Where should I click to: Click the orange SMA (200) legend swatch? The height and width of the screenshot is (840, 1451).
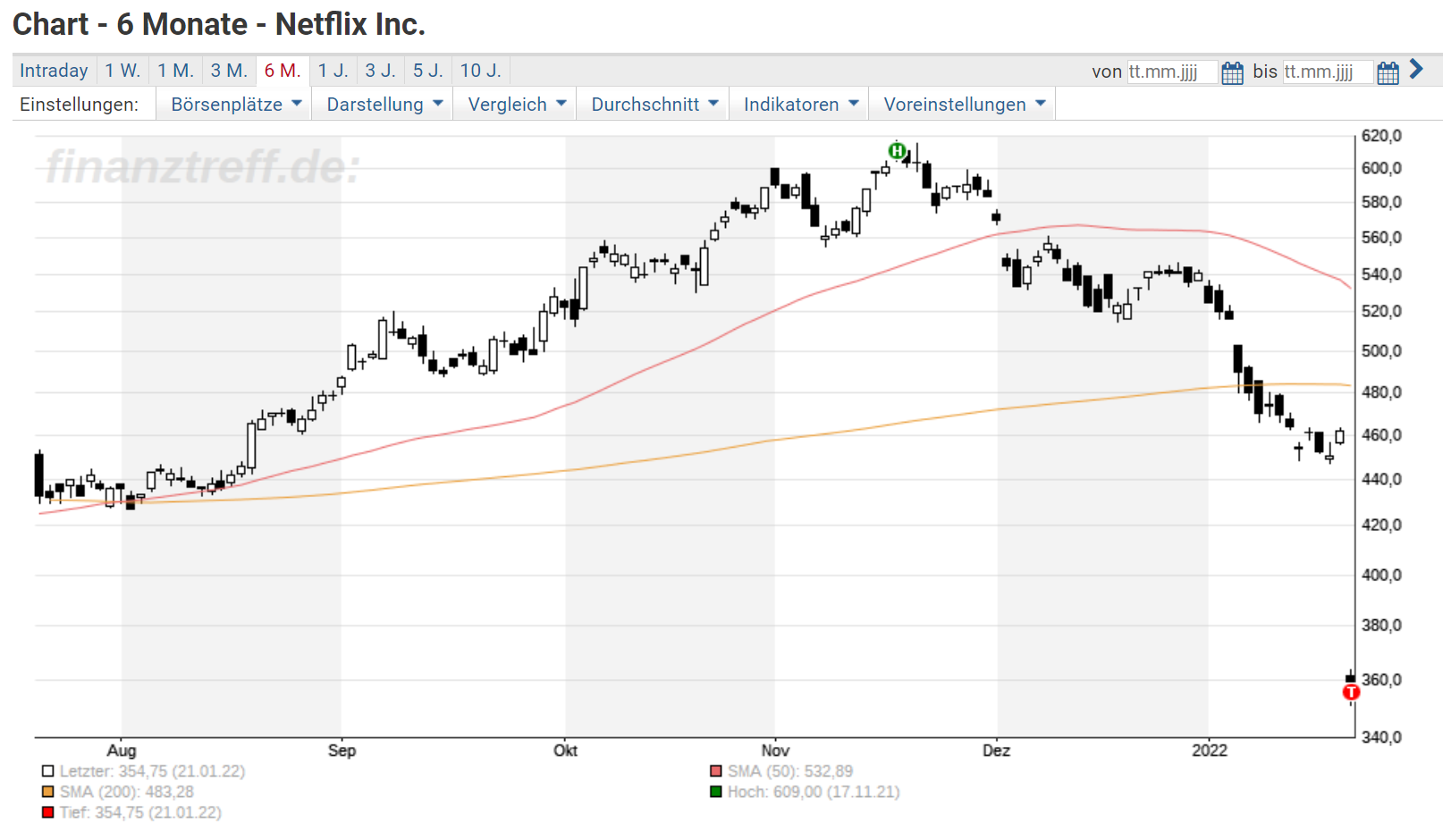pyautogui.click(x=47, y=792)
